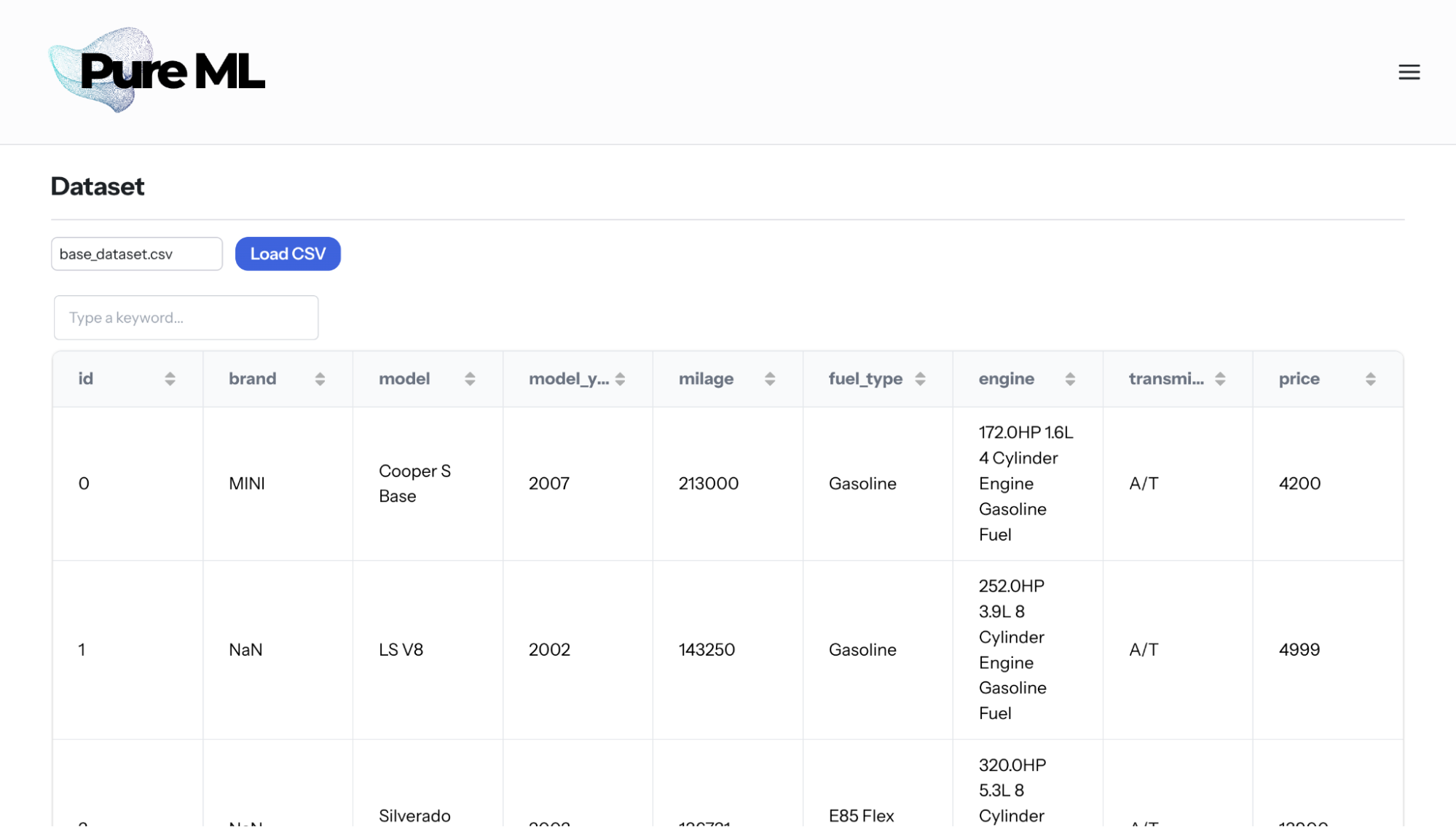Click the Dataset heading
The image size is (1456, 827).
pos(98,187)
